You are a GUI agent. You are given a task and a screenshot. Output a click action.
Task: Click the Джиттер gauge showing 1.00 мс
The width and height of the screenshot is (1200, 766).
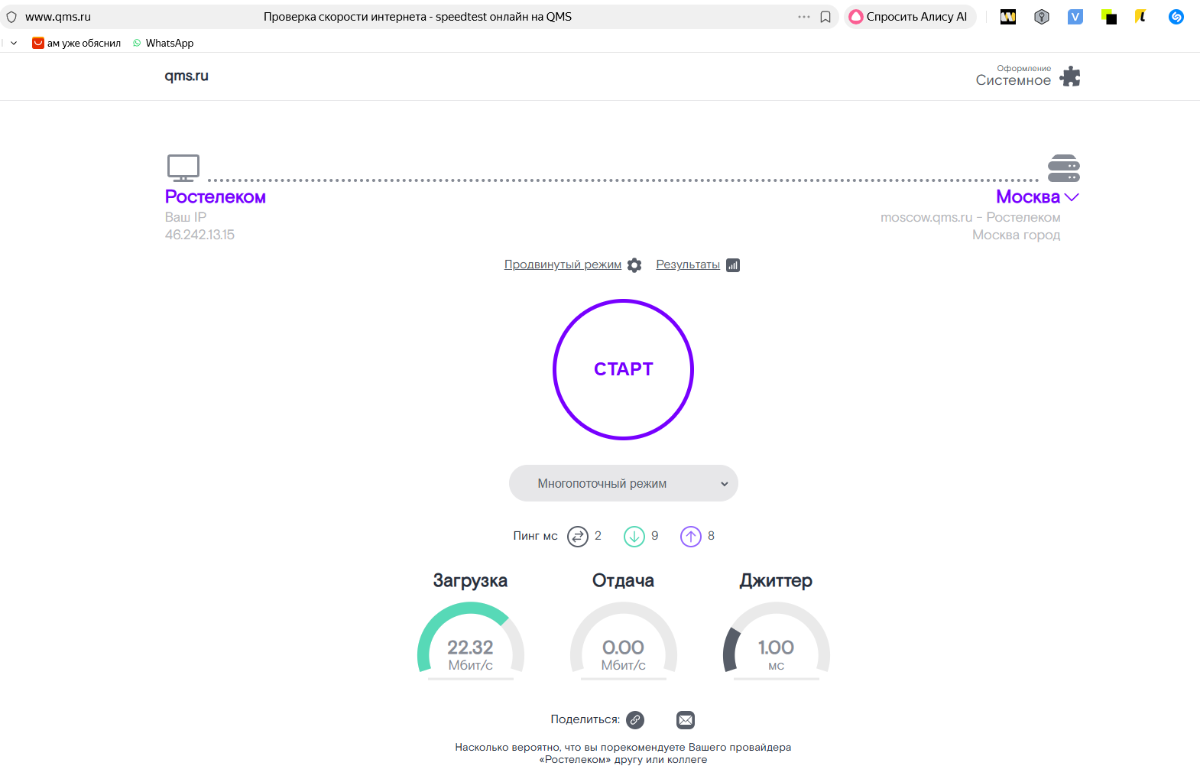coord(776,641)
